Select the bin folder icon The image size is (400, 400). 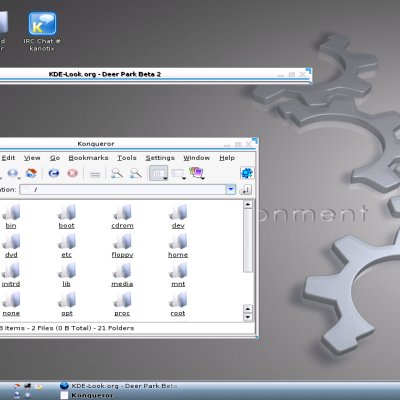[11, 212]
